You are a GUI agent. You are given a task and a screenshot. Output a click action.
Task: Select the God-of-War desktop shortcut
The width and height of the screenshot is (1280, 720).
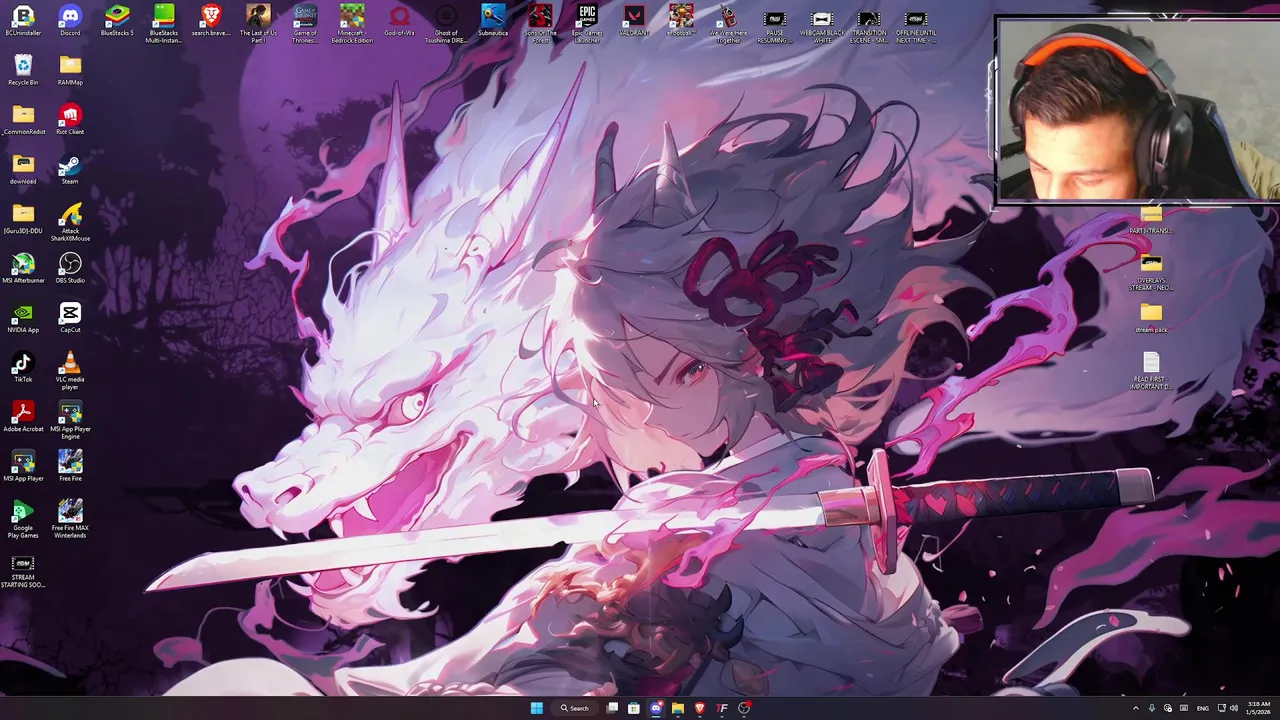coord(399,21)
